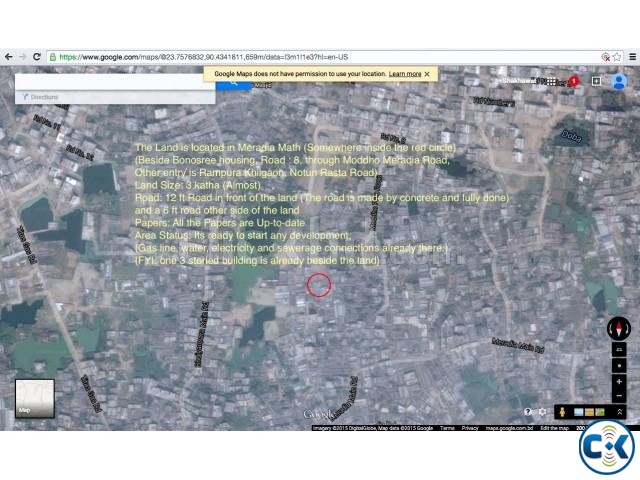Go back with the browser back arrow

pyautogui.click(x=9, y=57)
